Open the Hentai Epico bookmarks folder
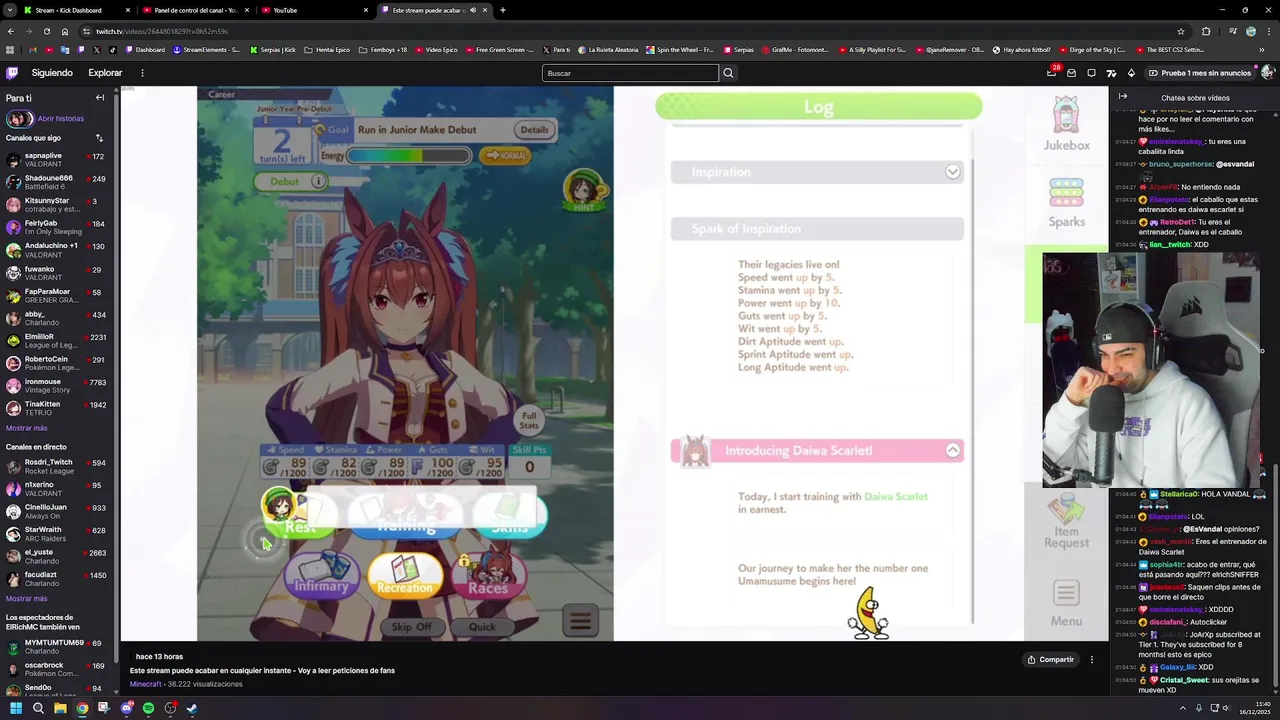The image size is (1280, 720). pyautogui.click(x=327, y=49)
